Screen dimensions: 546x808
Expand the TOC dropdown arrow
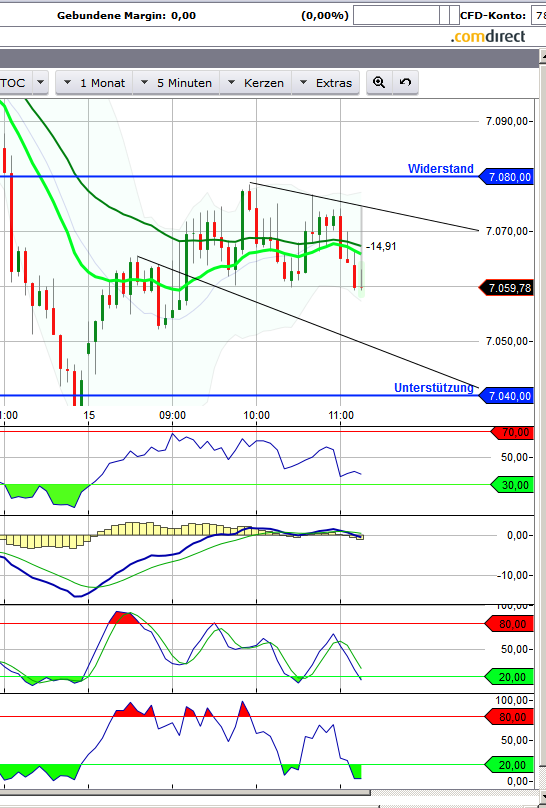click(41, 82)
